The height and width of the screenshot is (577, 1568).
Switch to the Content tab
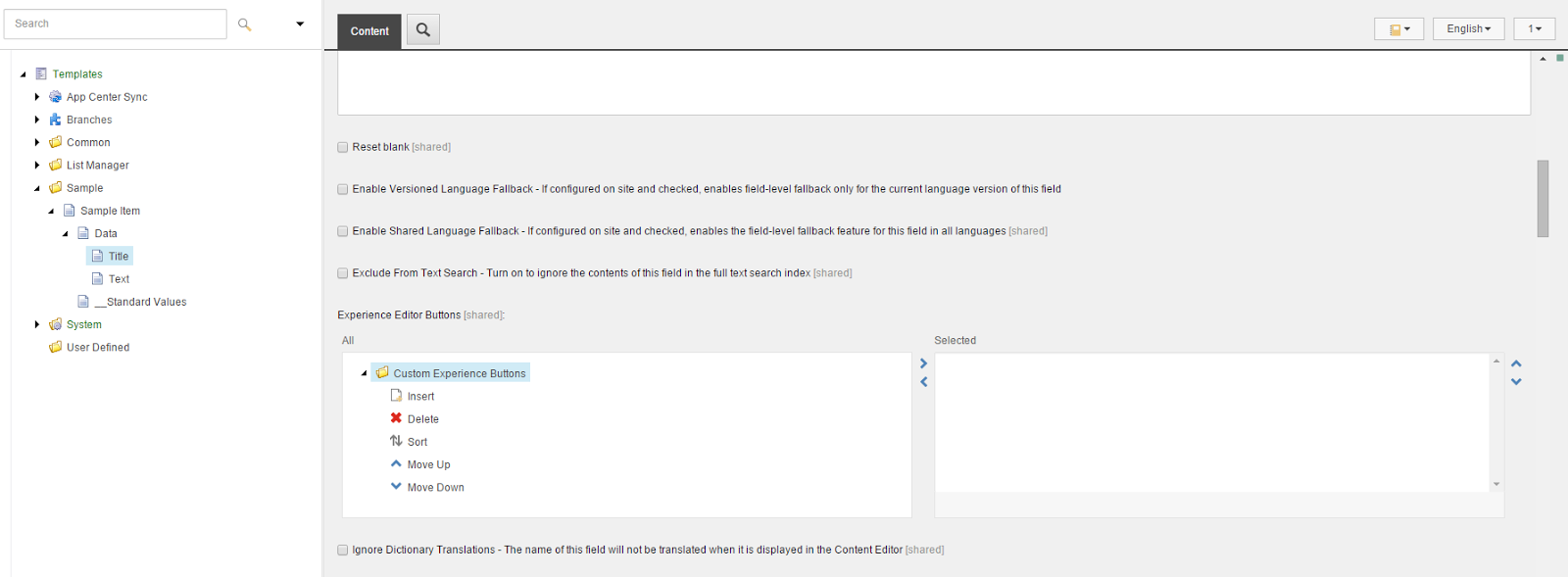(x=369, y=31)
